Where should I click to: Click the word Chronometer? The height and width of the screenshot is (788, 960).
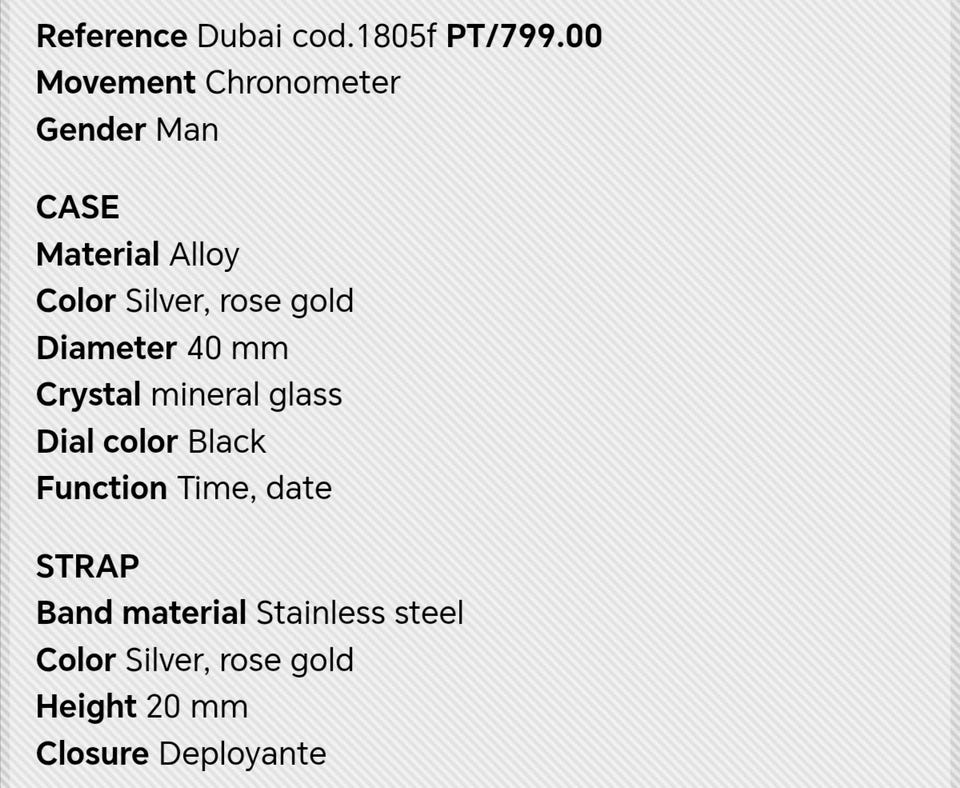(302, 83)
